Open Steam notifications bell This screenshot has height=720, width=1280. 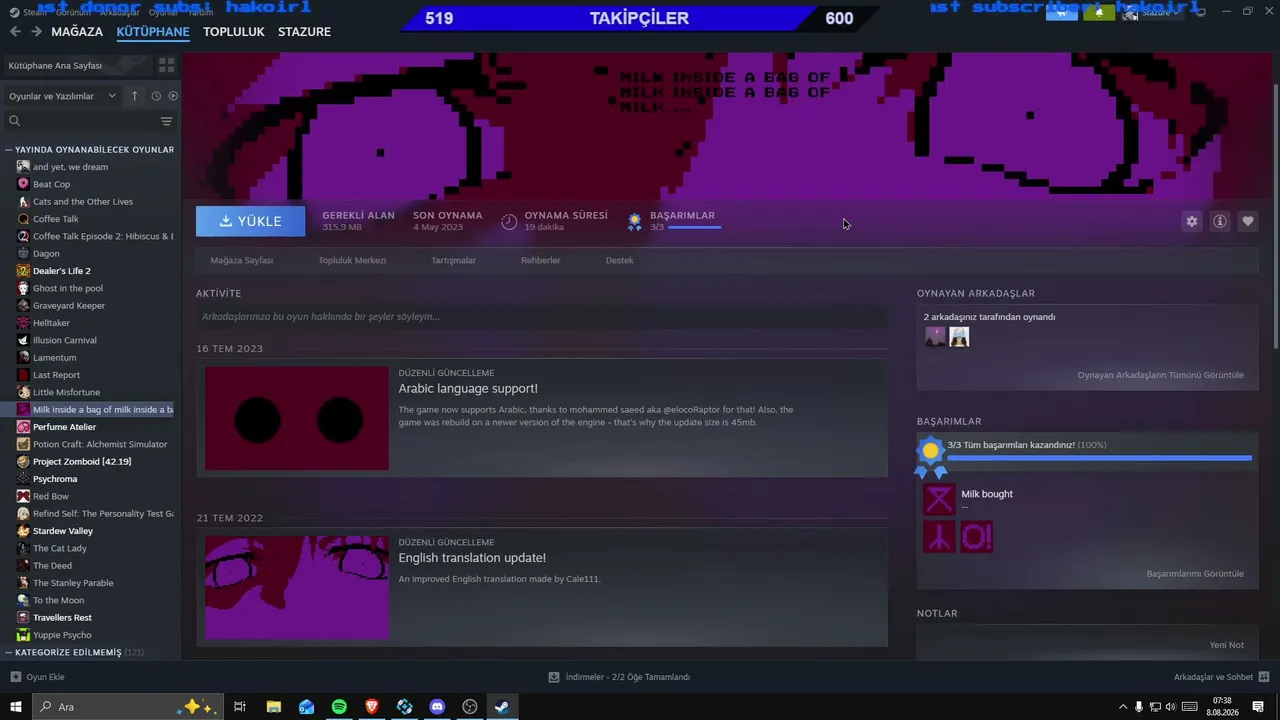tap(1099, 12)
